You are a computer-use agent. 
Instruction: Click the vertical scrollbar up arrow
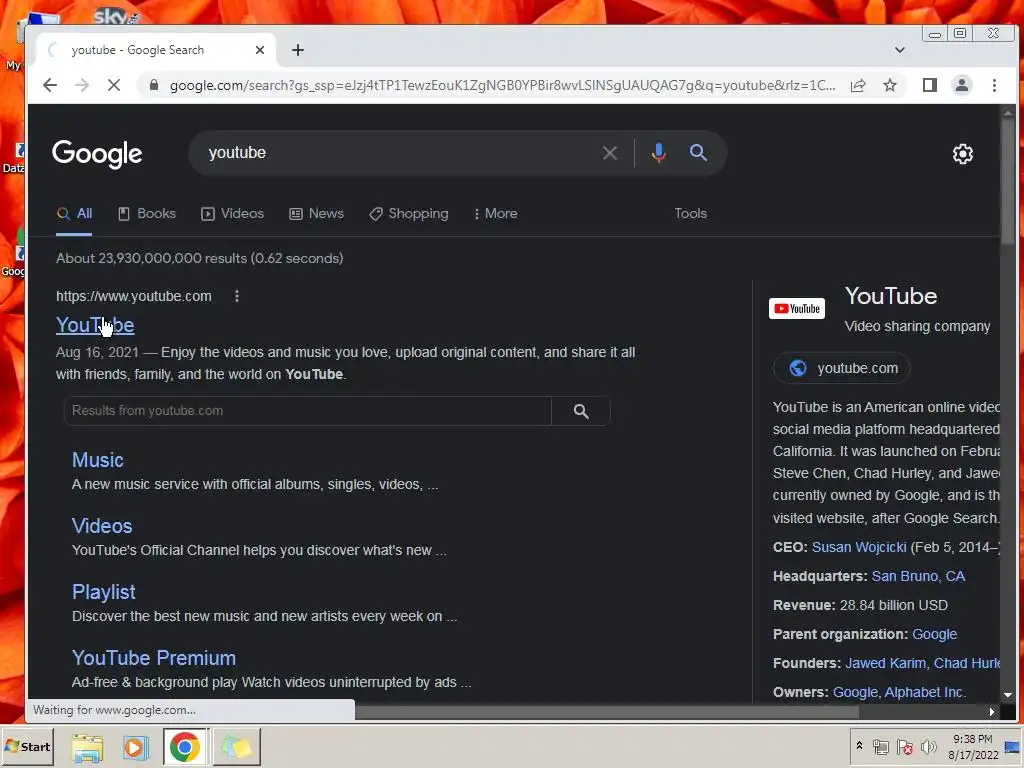[x=1008, y=112]
